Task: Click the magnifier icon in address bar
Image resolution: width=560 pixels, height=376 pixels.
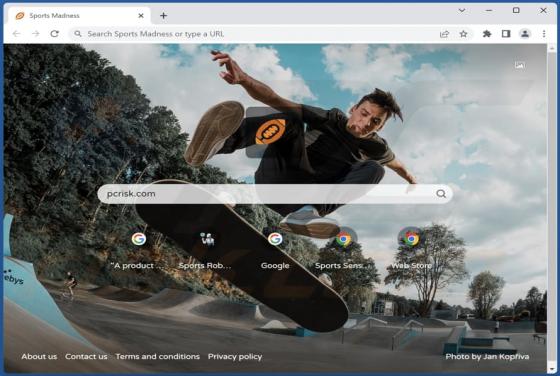Action: click(x=78, y=34)
